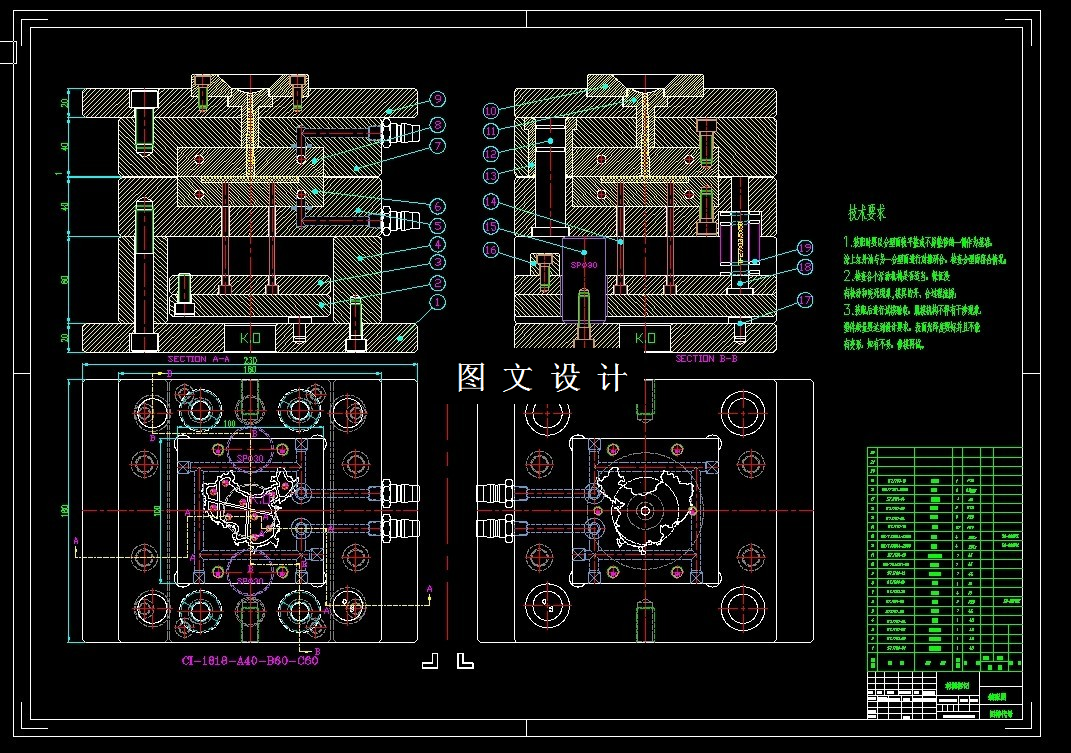Click part balloon 9 at the top
The width and height of the screenshot is (1071, 753).
pyautogui.click(x=438, y=99)
